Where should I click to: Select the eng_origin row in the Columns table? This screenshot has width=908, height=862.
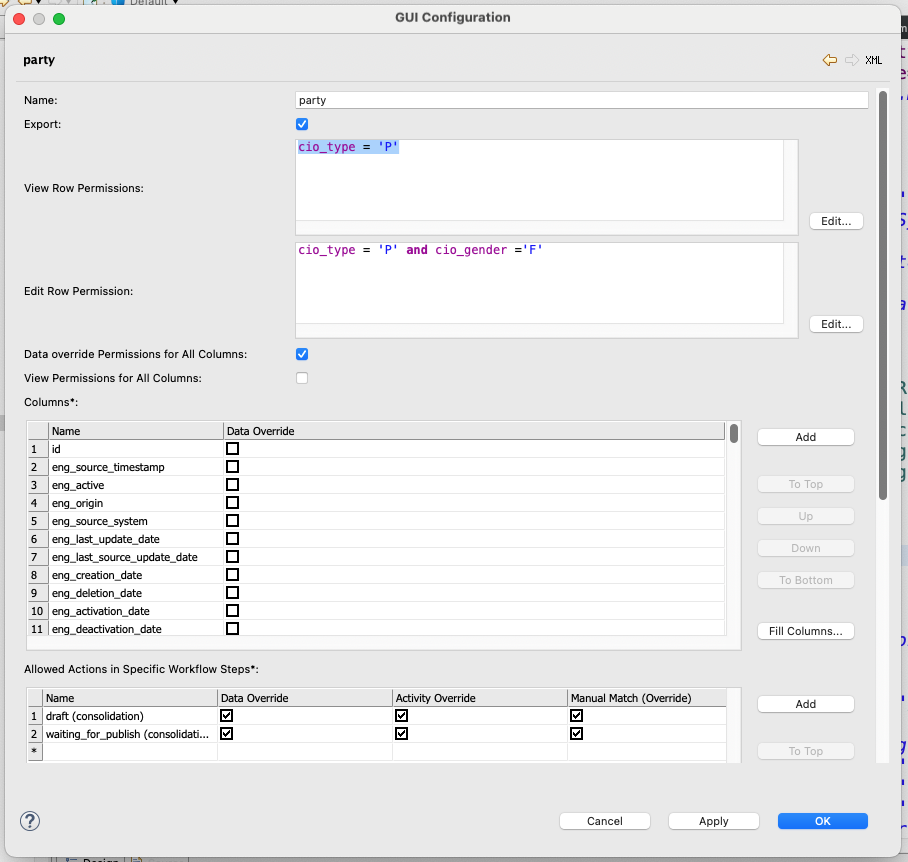[x=120, y=502]
